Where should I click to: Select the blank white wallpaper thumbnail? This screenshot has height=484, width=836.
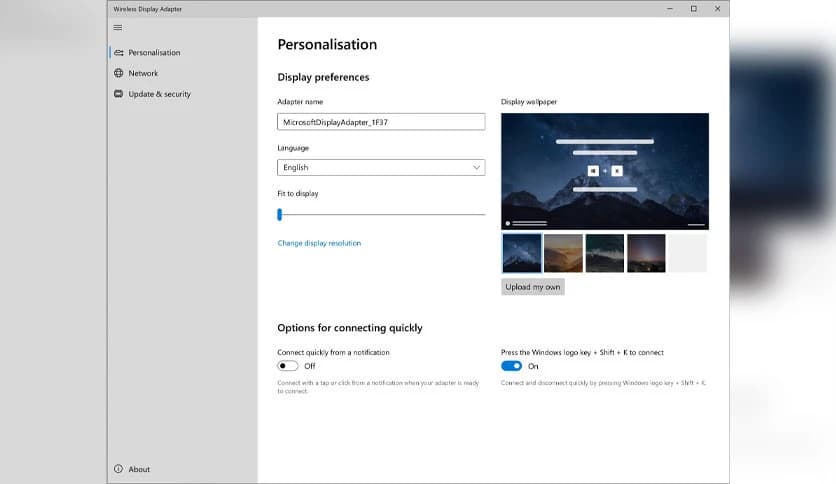[x=687, y=254]
